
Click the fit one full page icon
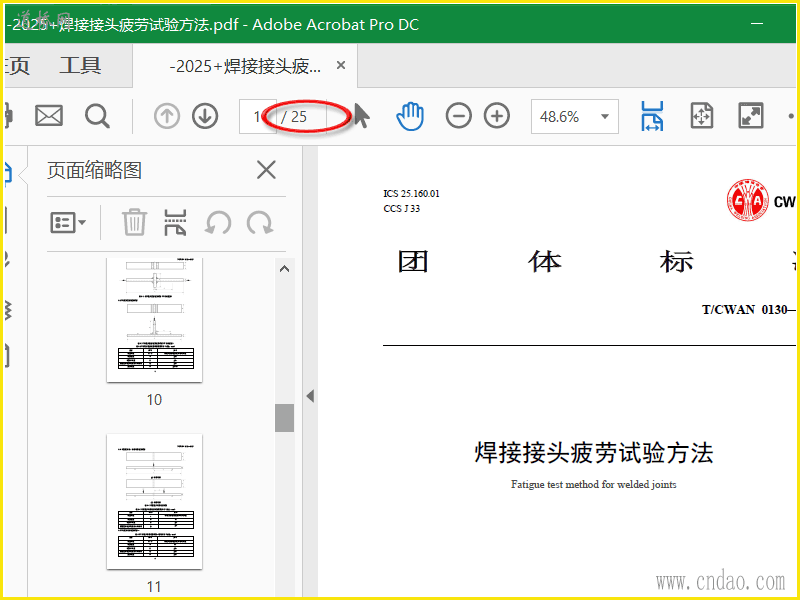coord(702,115)
